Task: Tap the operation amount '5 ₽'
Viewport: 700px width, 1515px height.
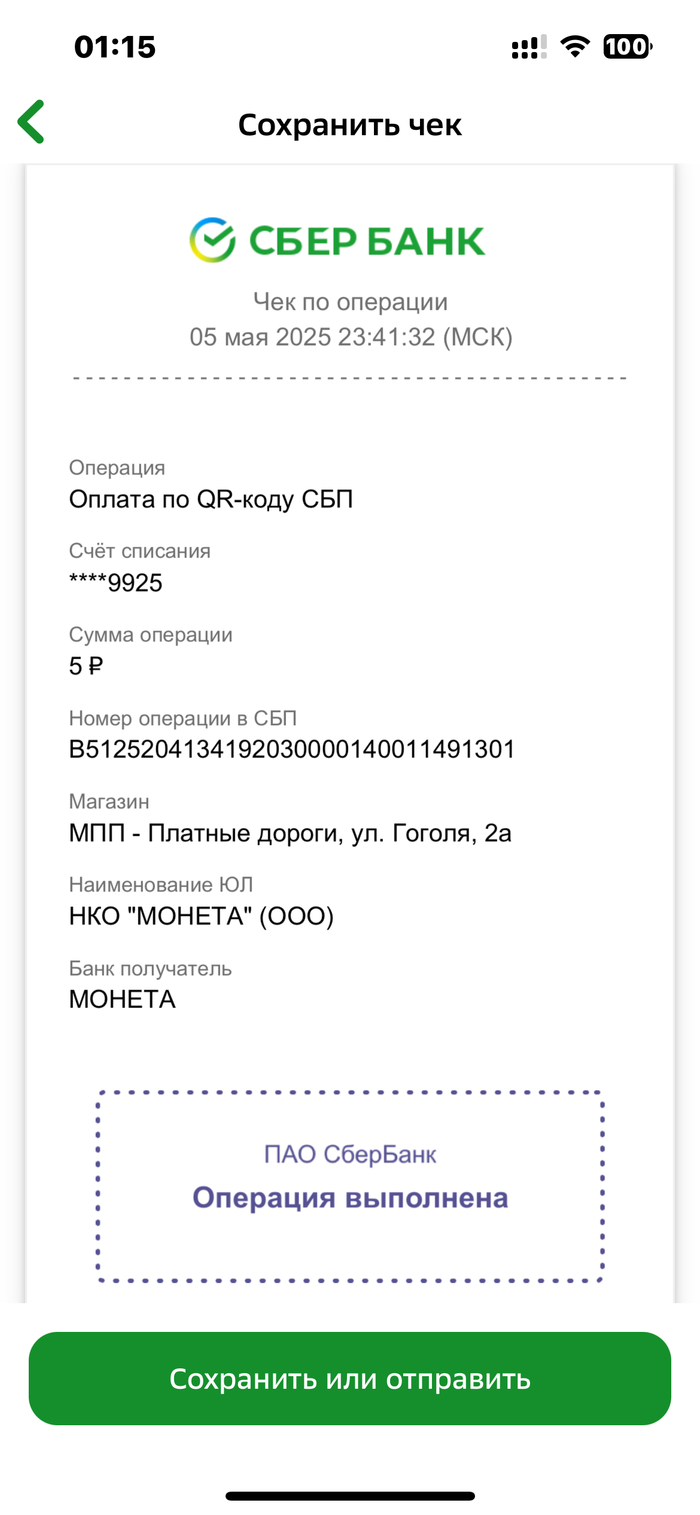Action: [x=86, y=666]
